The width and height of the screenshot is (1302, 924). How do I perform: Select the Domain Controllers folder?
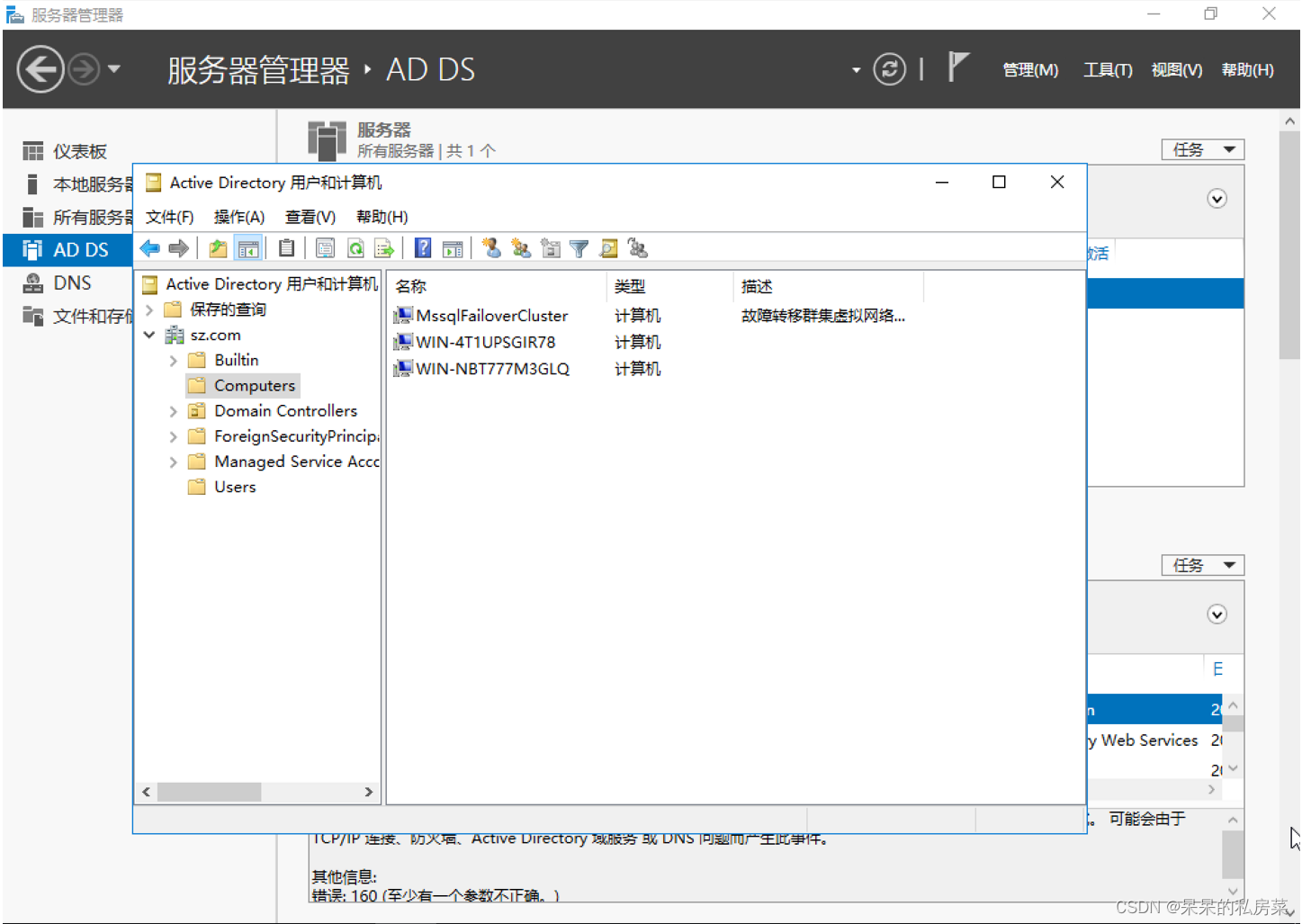click(274, 410)
